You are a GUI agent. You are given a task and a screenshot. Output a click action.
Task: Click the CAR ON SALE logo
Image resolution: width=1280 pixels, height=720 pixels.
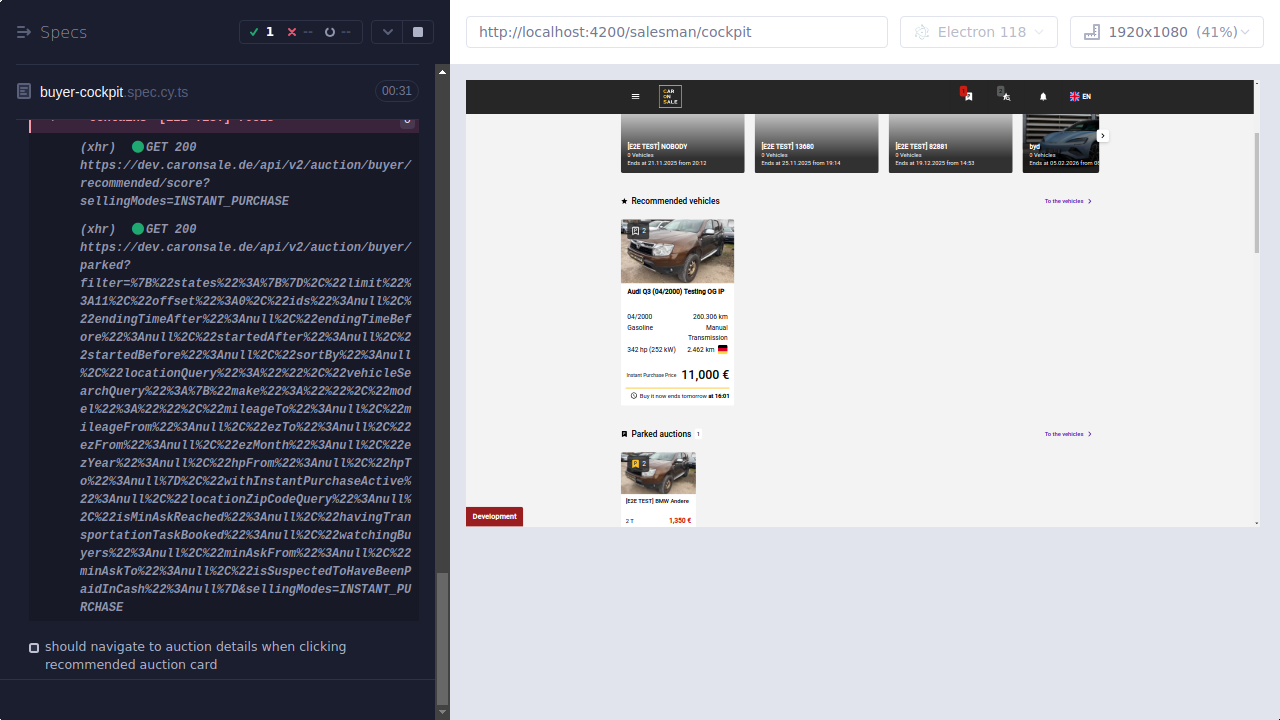pyautogui.click(x=669, y=96)
